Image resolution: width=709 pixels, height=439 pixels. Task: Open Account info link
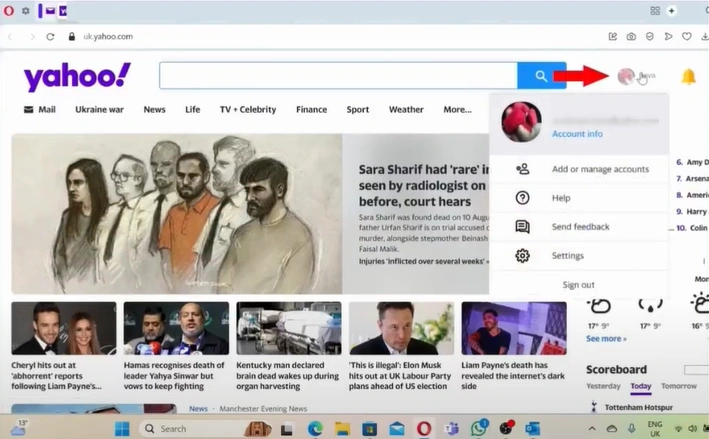[x=577, y=134]
